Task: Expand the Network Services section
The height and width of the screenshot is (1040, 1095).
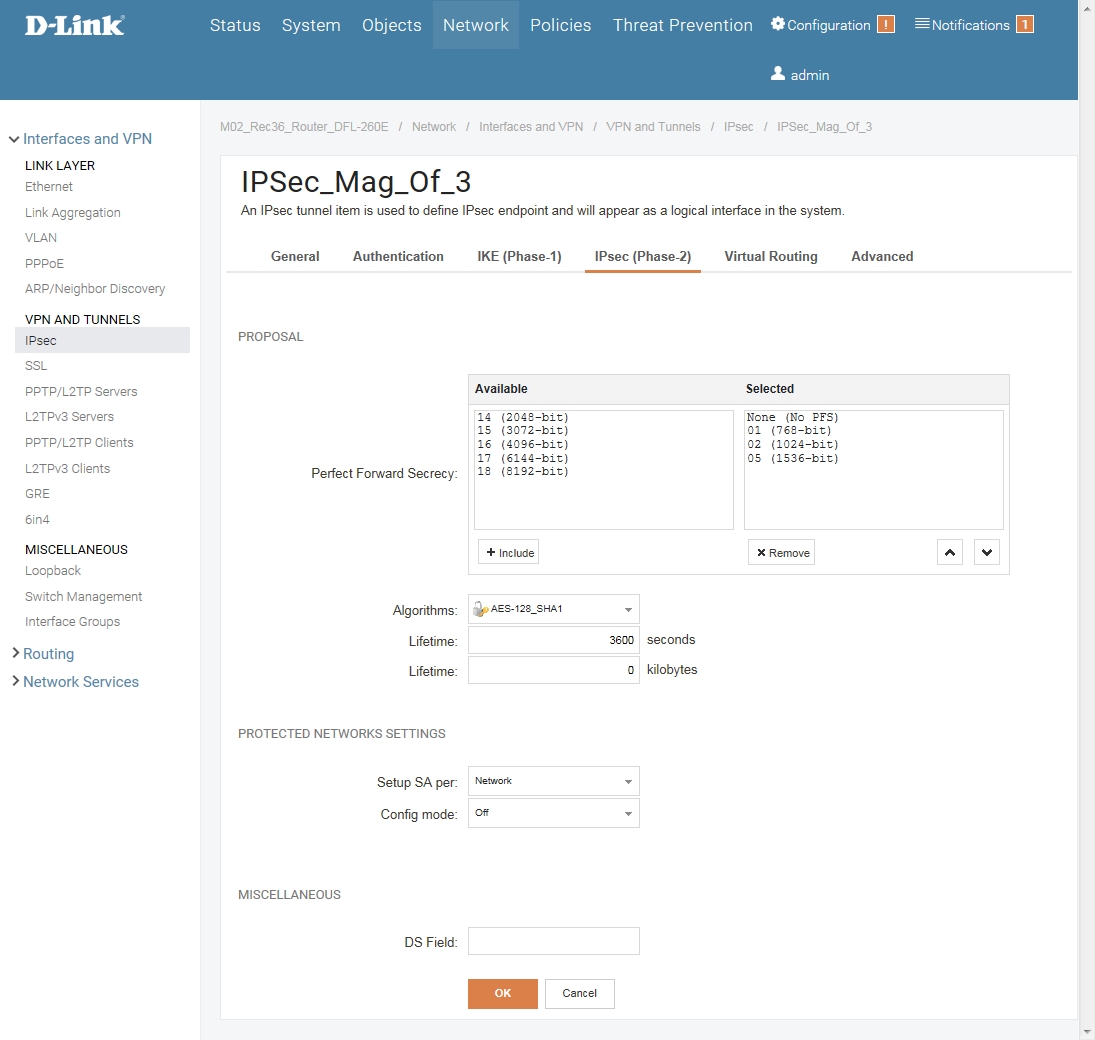Action: [80, 682]
